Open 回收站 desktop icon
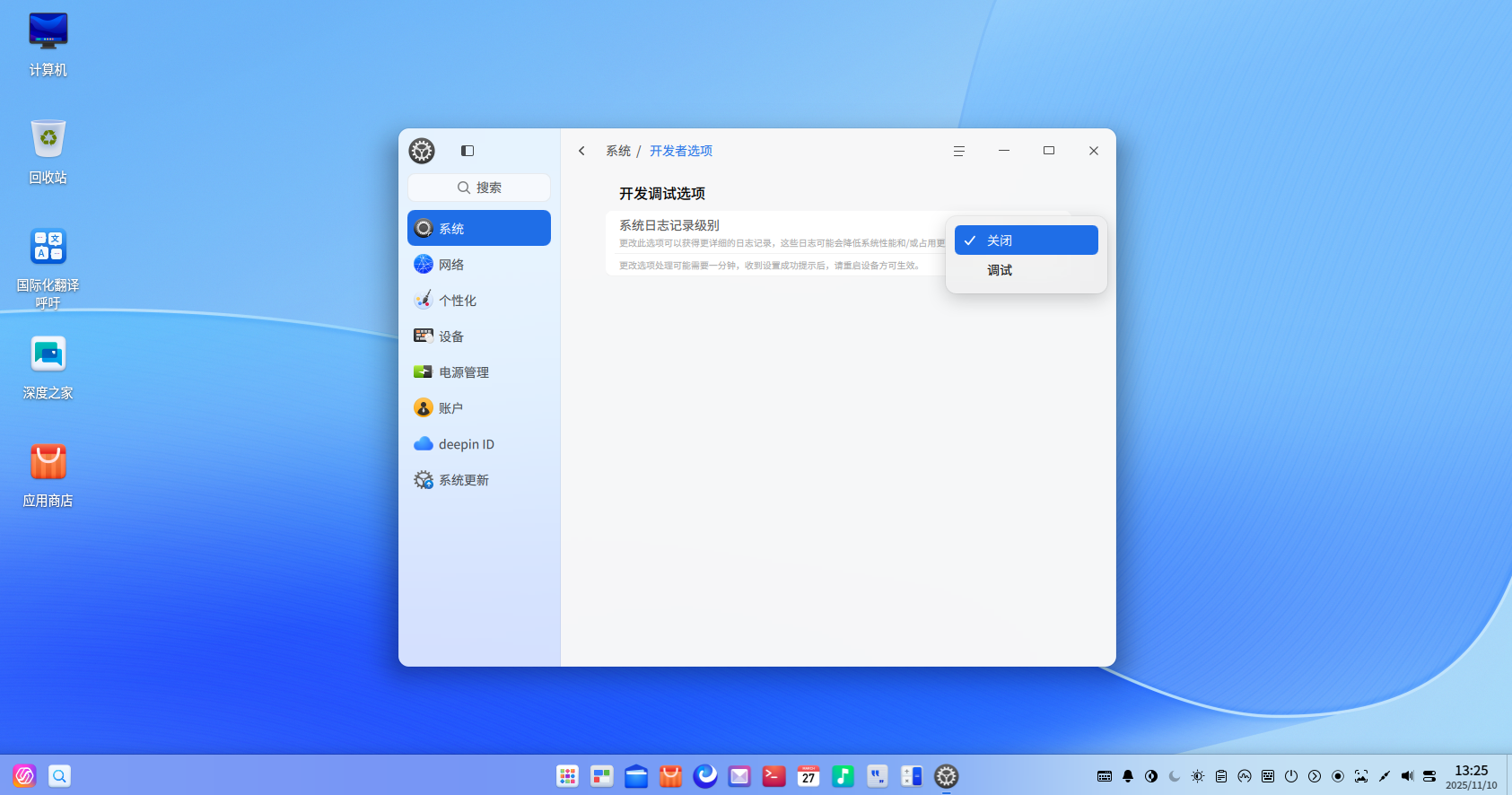 [x=48, y=151]
